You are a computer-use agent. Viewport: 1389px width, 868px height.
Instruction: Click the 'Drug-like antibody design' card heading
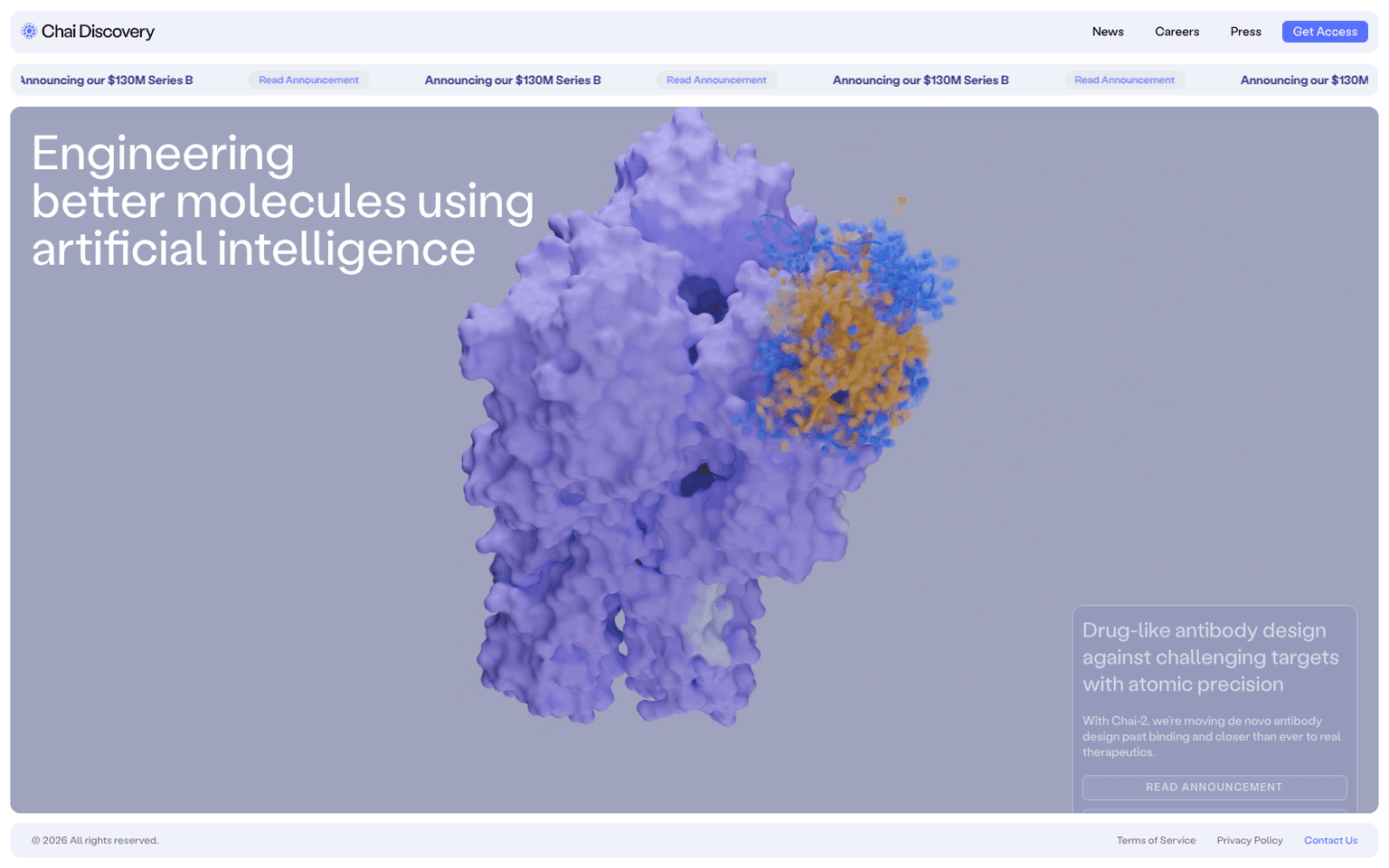pyautogui.click(x=1211, y=657)
